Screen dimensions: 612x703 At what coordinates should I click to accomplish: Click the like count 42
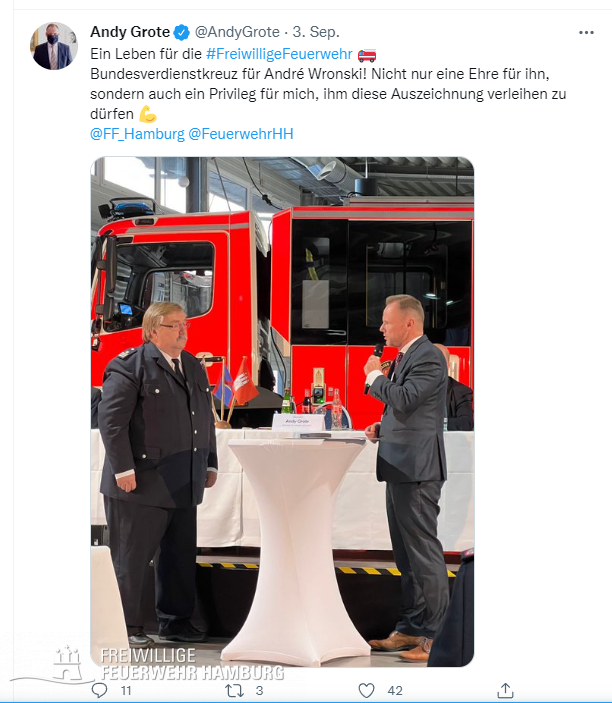(x=395, y=690)
